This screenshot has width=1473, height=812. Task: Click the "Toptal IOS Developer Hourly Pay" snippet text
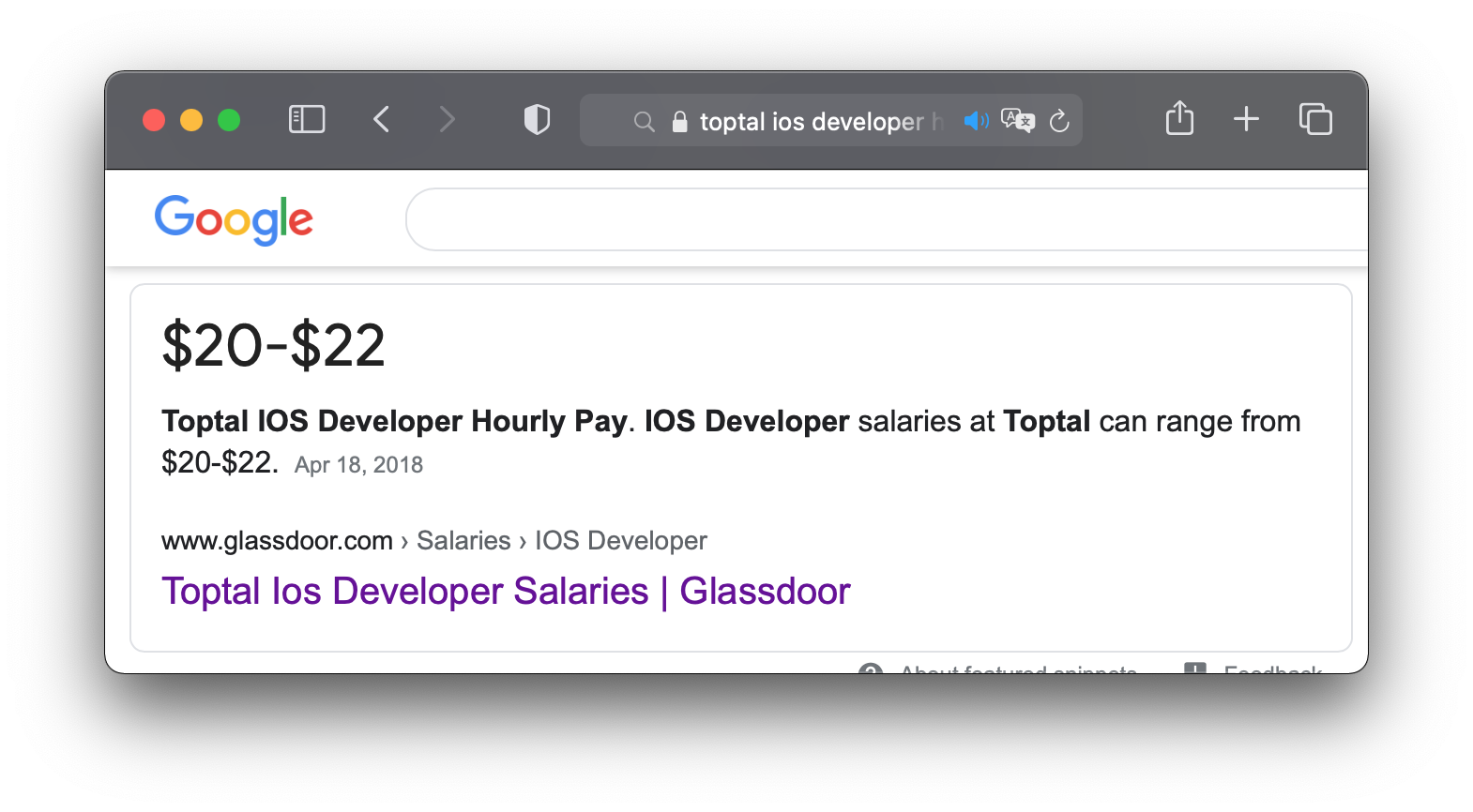pyautogui.click(x=394, y=422)
